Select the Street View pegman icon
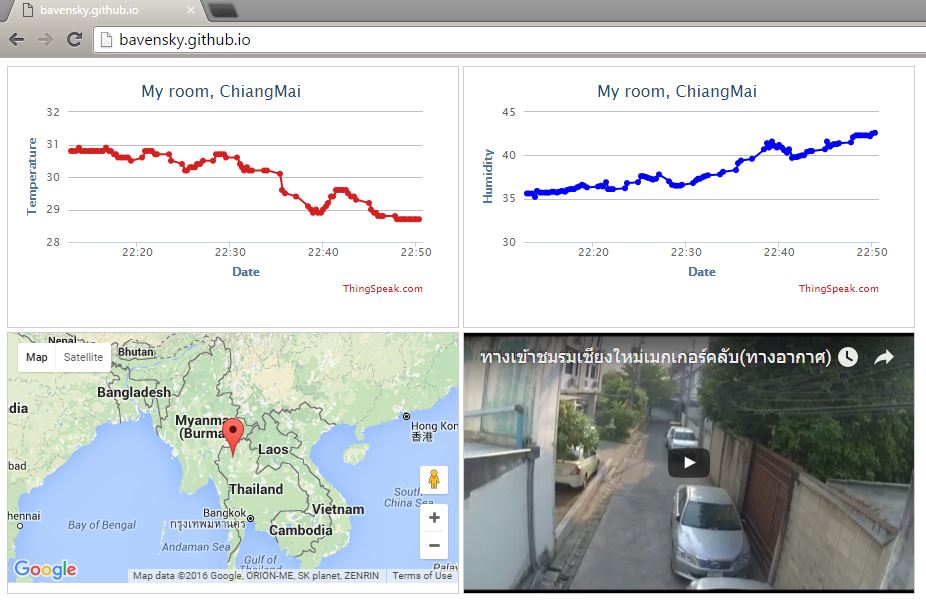This screenshot has width=926, height=607. click(434, 479)
